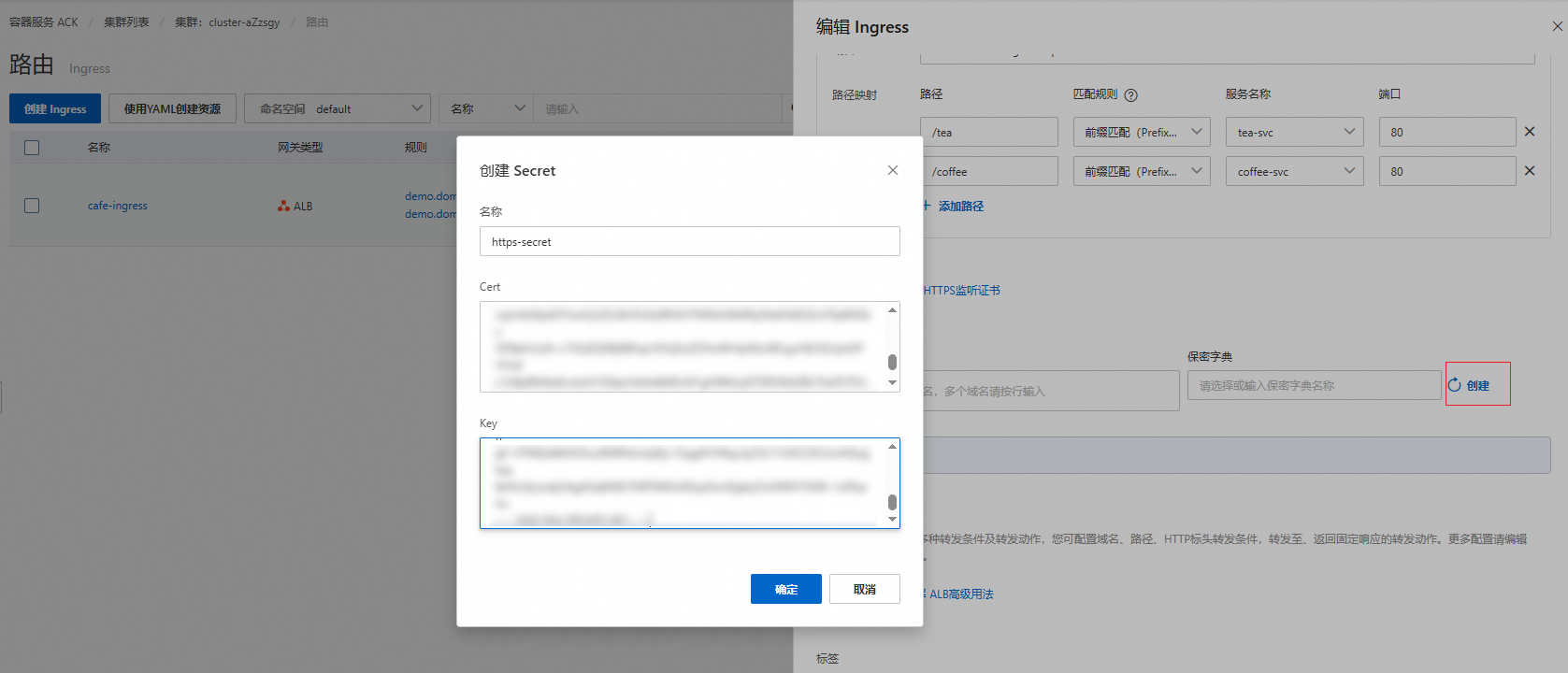
Task: Click the 名称 column header in table
Action: pos(99,148)
